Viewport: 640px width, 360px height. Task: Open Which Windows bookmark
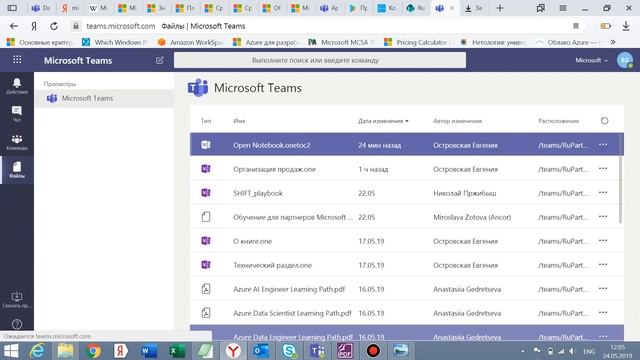pyautogui.click(x=116, y=42)
